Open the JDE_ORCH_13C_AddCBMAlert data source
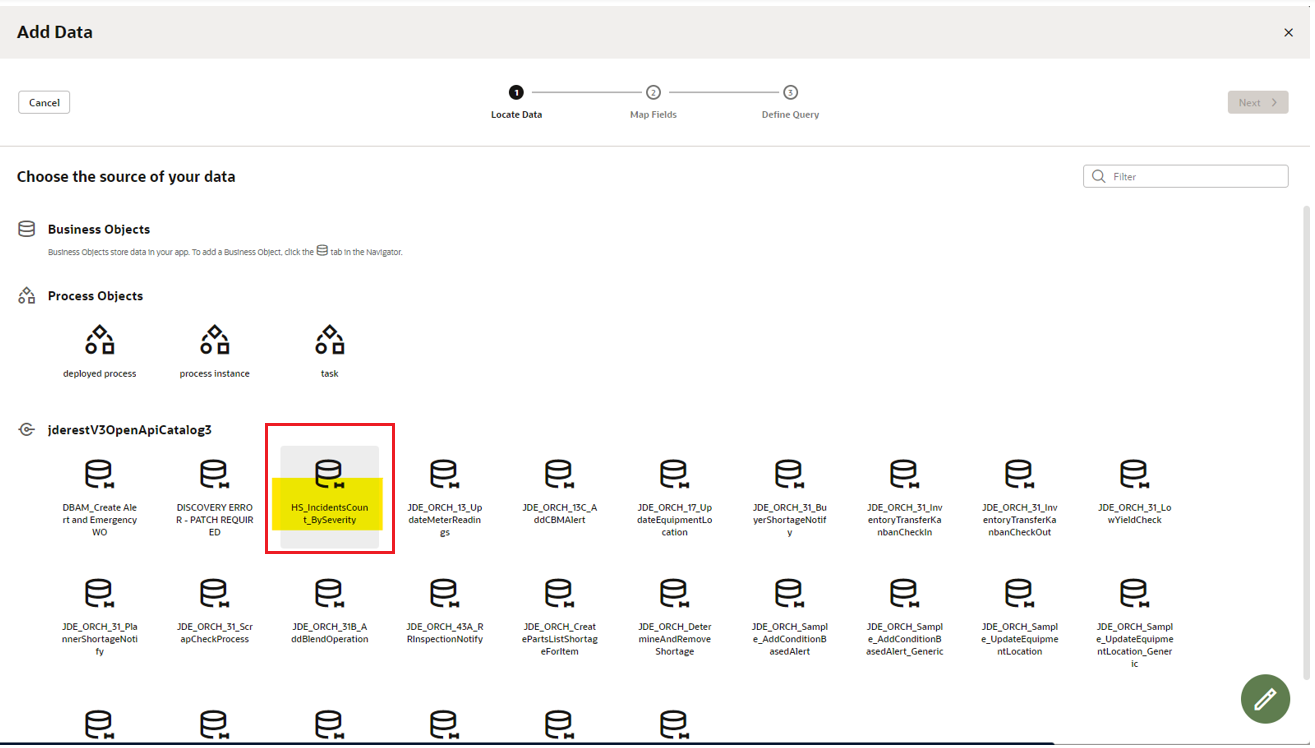The width and height of the screenshot is (1315, 748). 559,490
